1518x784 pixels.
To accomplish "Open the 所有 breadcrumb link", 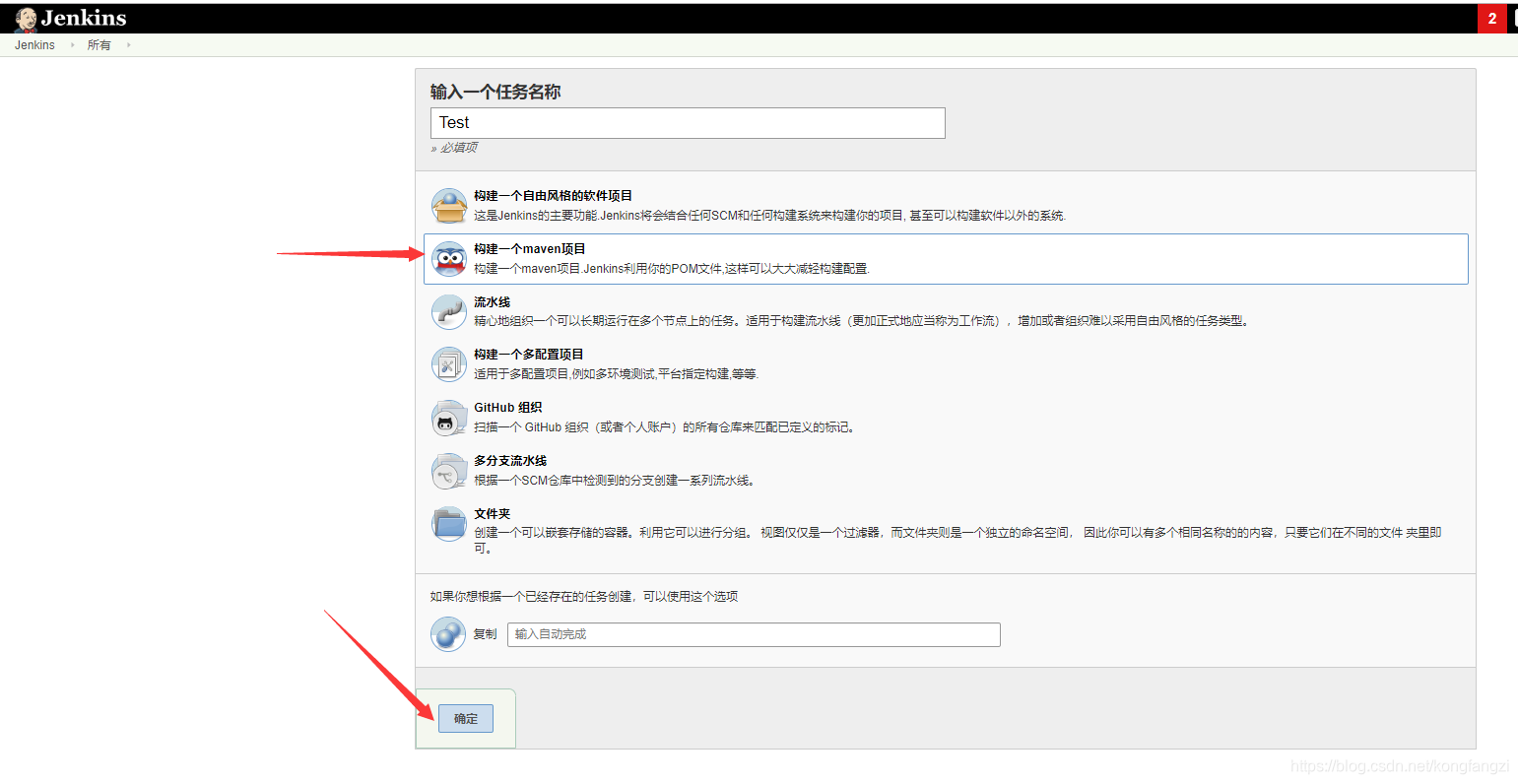I will coord(99,45).
